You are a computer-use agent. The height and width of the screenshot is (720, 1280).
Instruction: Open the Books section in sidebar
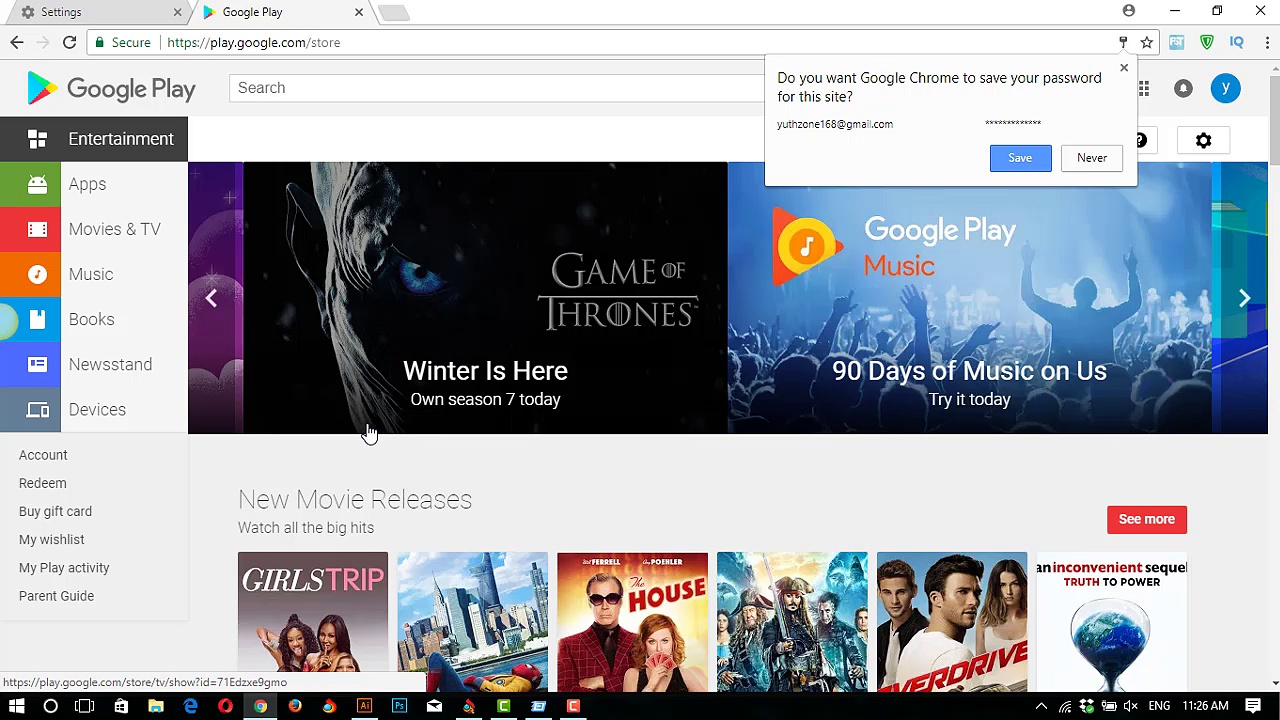coord(91,319)
